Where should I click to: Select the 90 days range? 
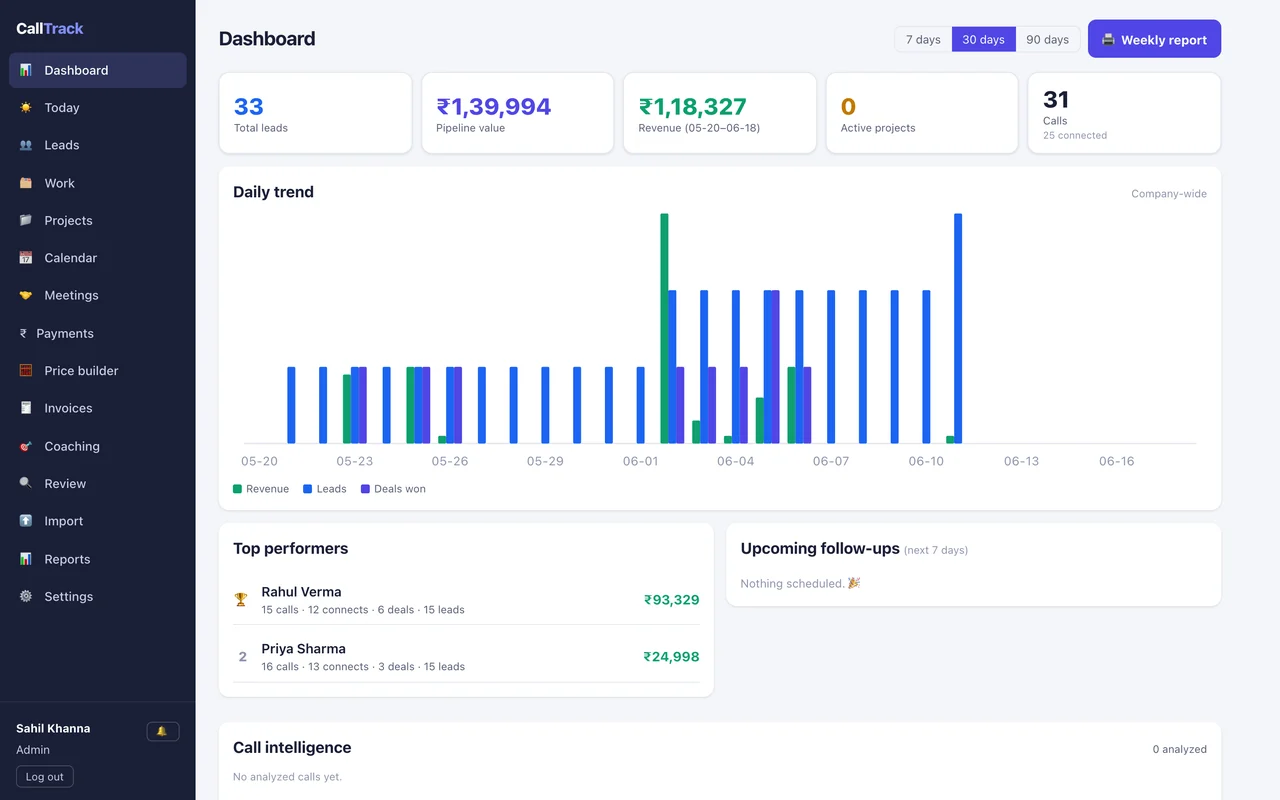tap(1047, 39)
